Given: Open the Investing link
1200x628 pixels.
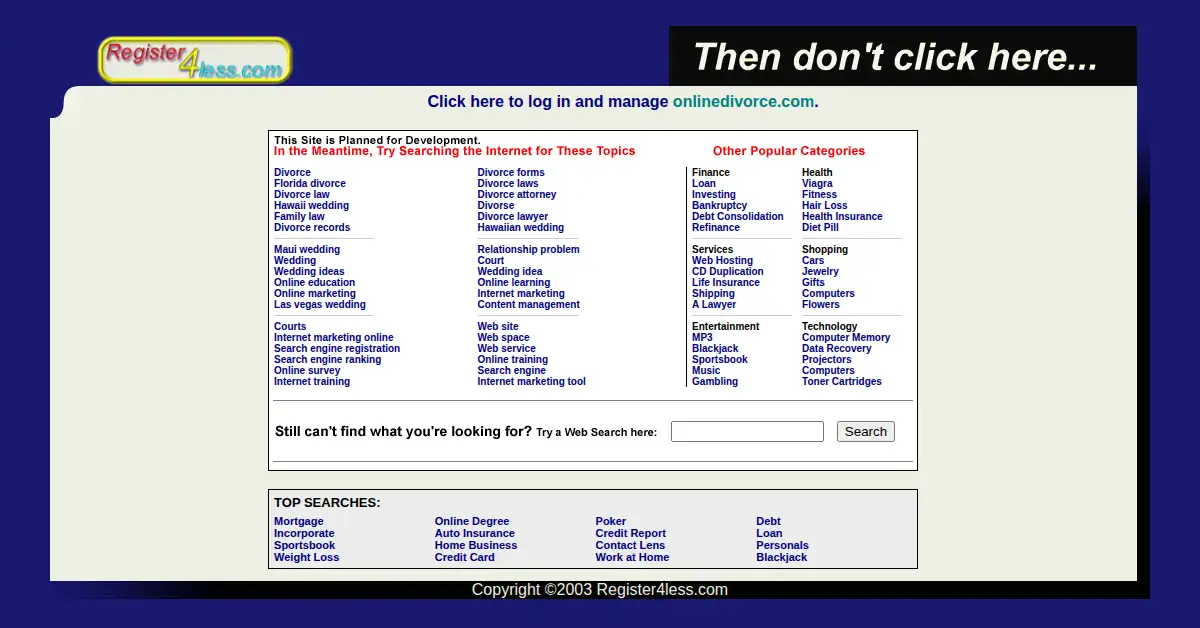Looking at the screenshot, I should [x=714, y=195].
